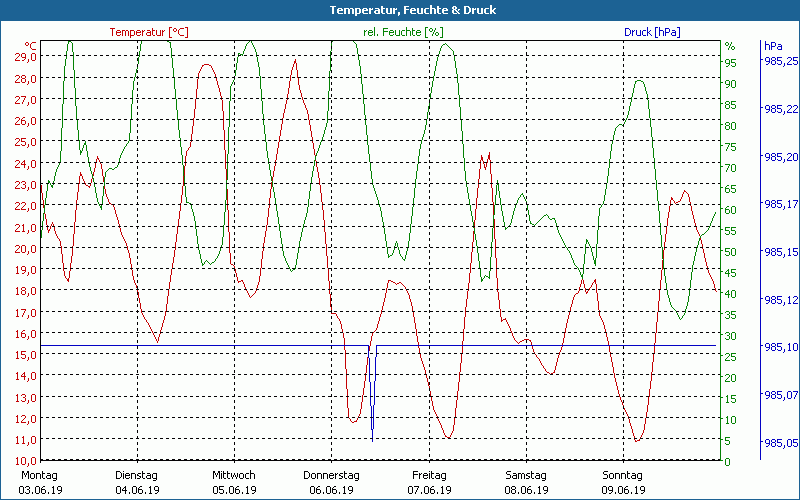Viewport: 800px width, 500px height.
Task: Click the Sonntag 09.06.19 date label
Action: click(623, 482)
